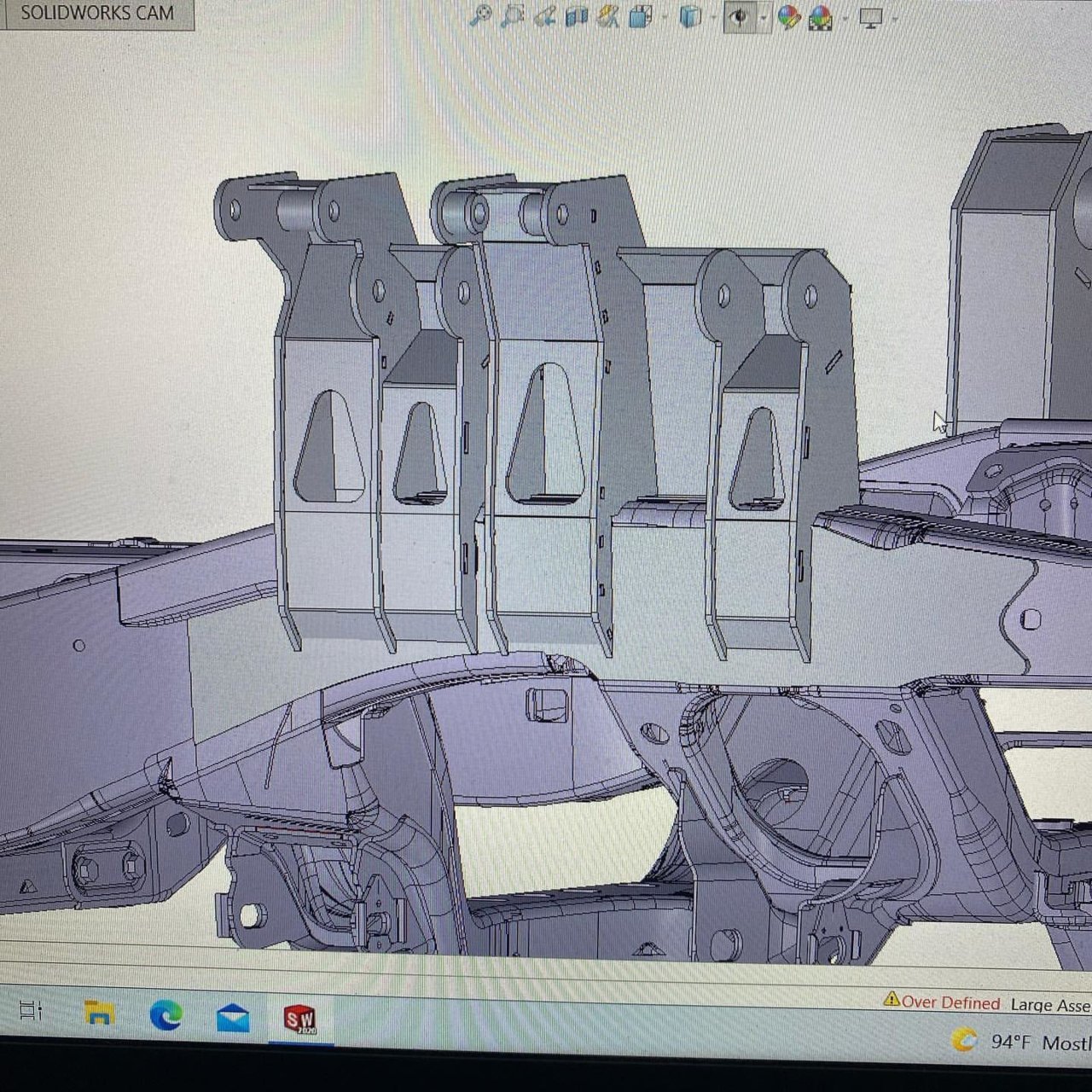Click the SOLIDWORKS 2020 taskbar icon

point(299,1019)
